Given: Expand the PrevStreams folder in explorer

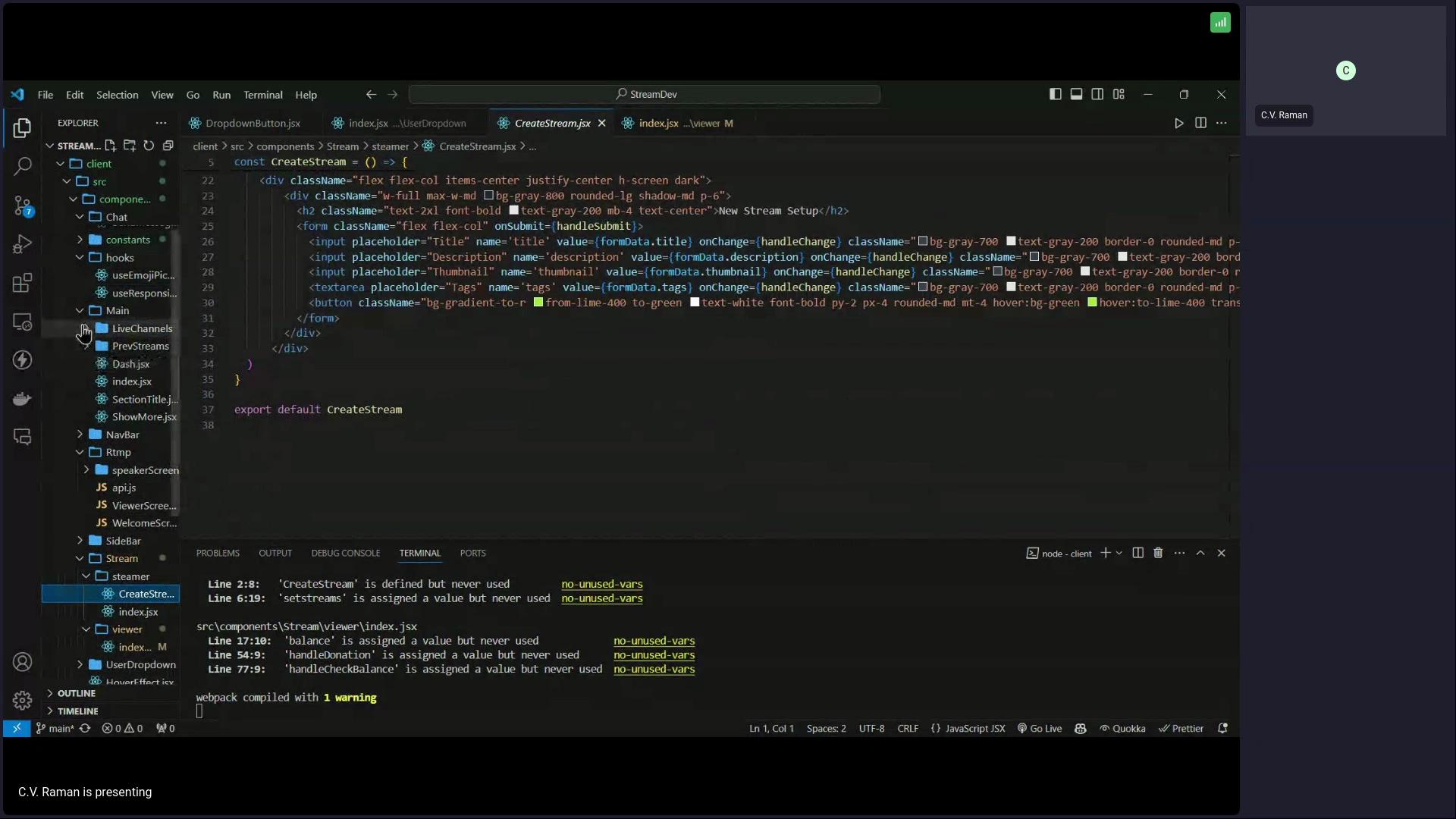Looking at the screenshot, I should [139, 345].
